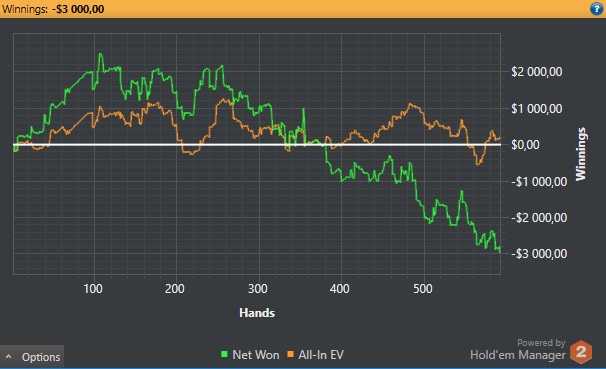Viewport: 606px width, 369px height.
Task: Click the 100 hands axis label
Action: [93, 289]
